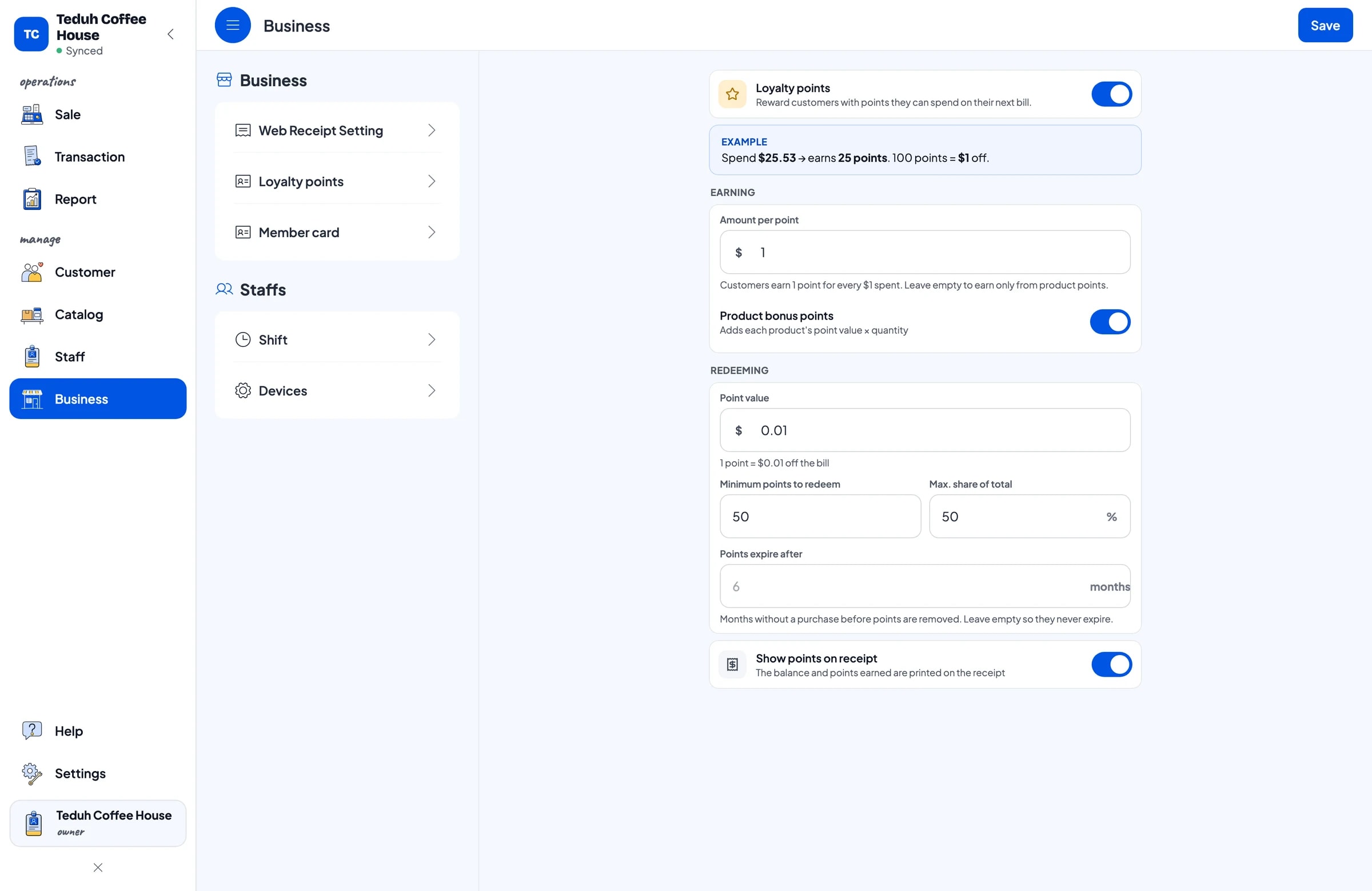The height and width of the screenshot is (891, 1372).
Task: Focus the Point value input field
Action: coord(924,430)
